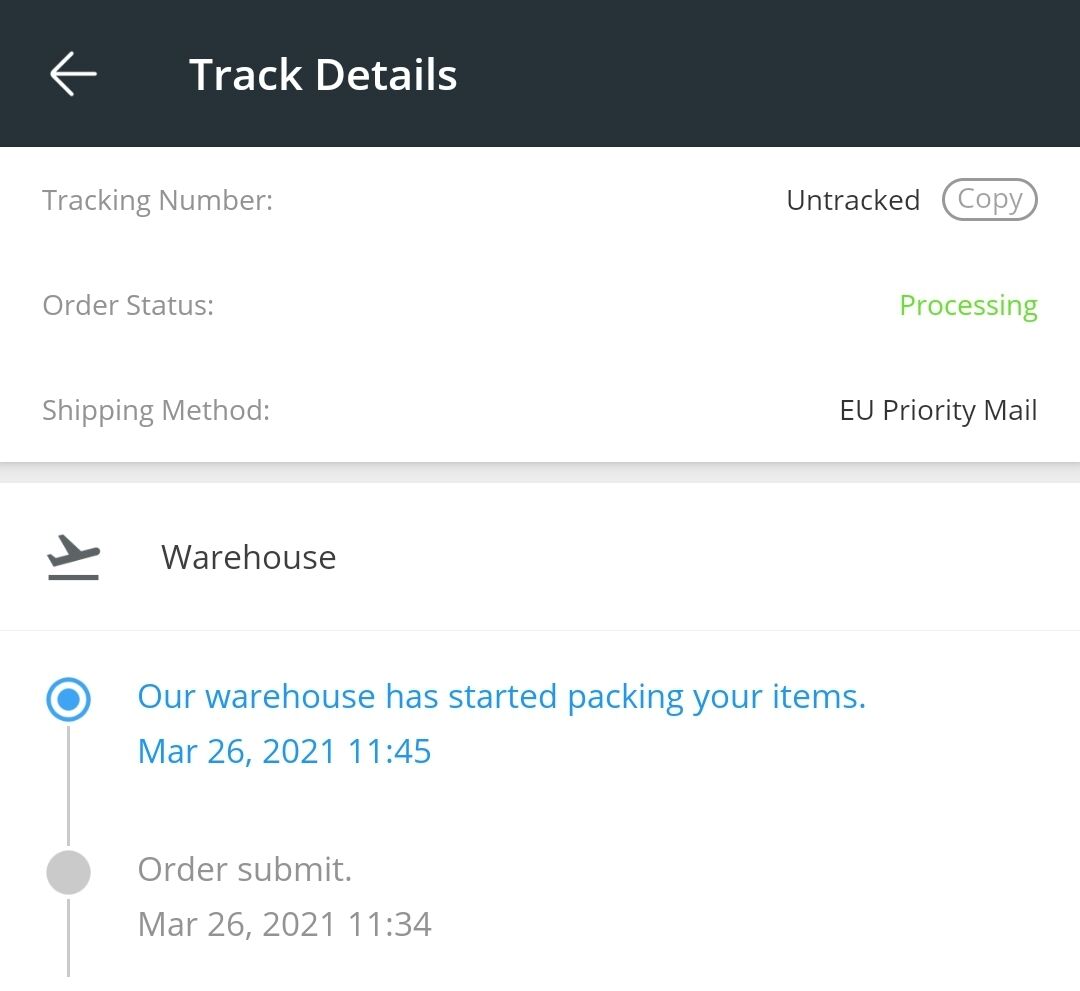
Task: Click the Shipping Method label
Action: click(x=156, y=411)
